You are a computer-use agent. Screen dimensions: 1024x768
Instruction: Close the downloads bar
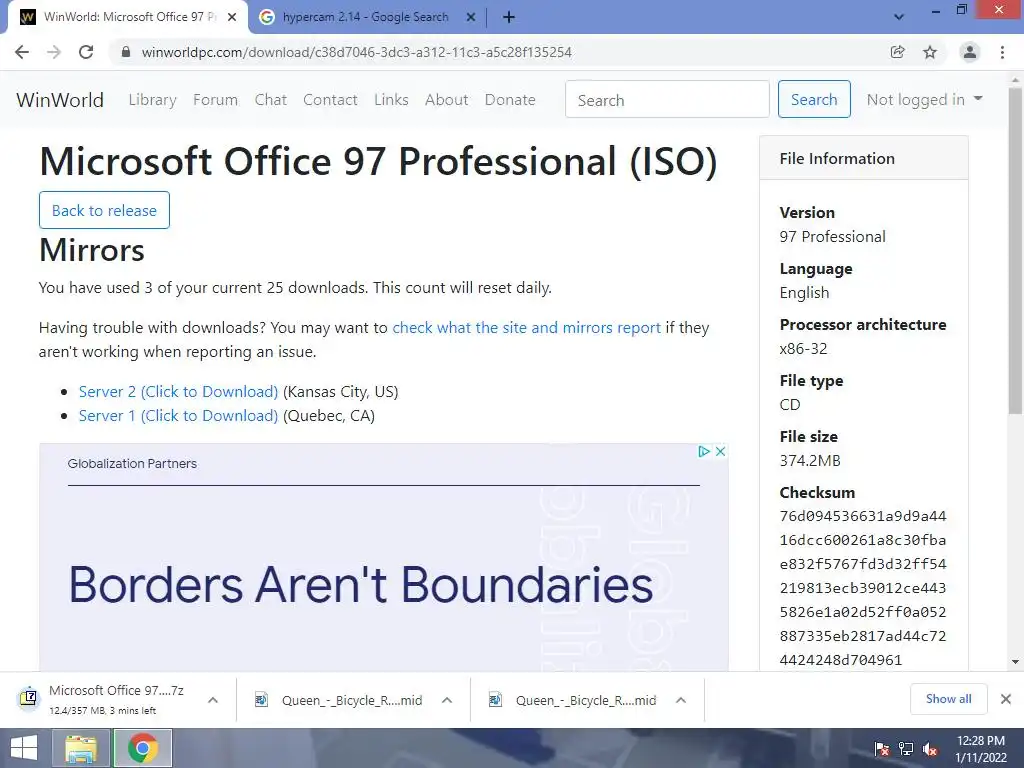(x=1006, y=699)
